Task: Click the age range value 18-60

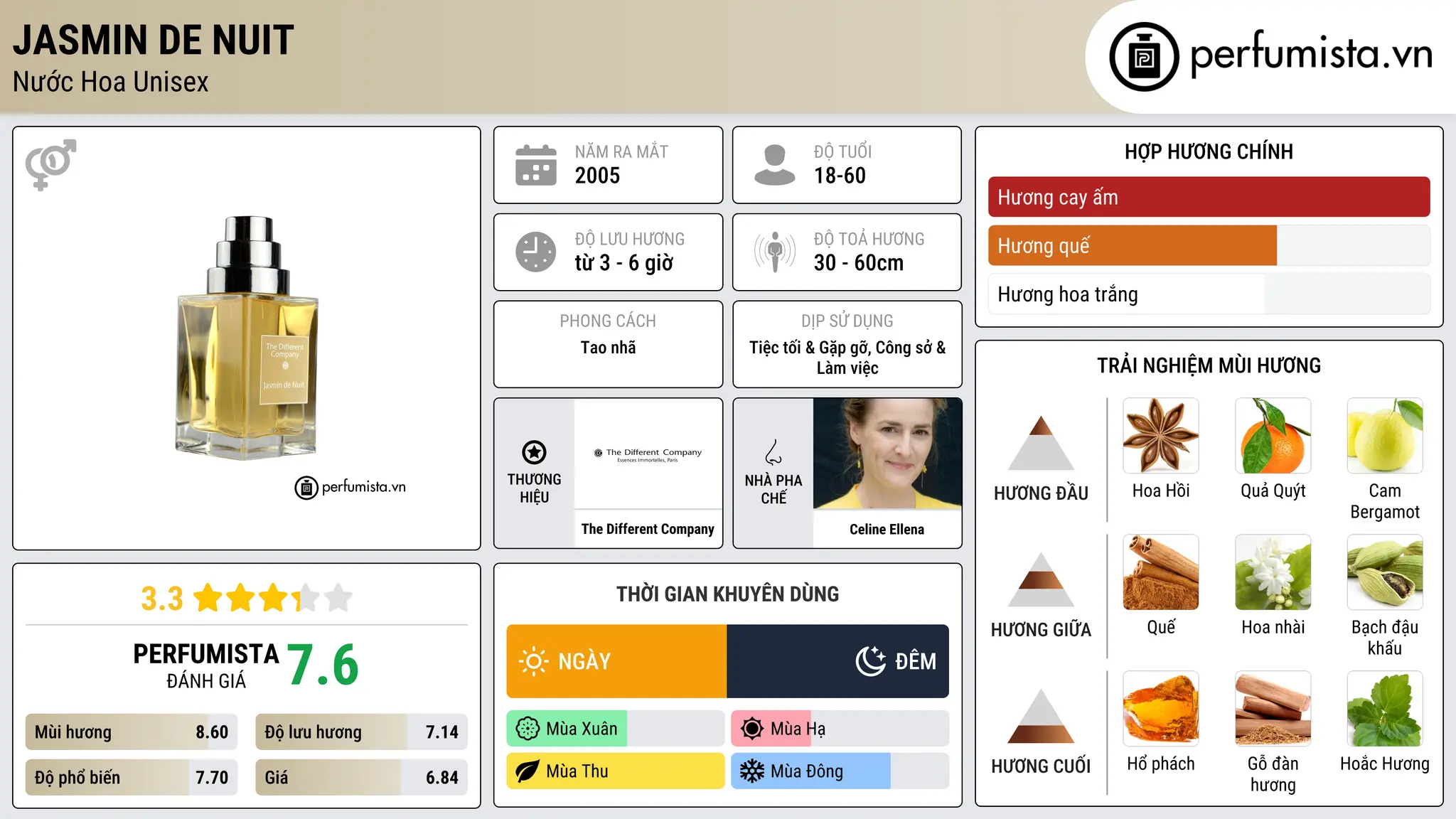Action: point(840,176)
